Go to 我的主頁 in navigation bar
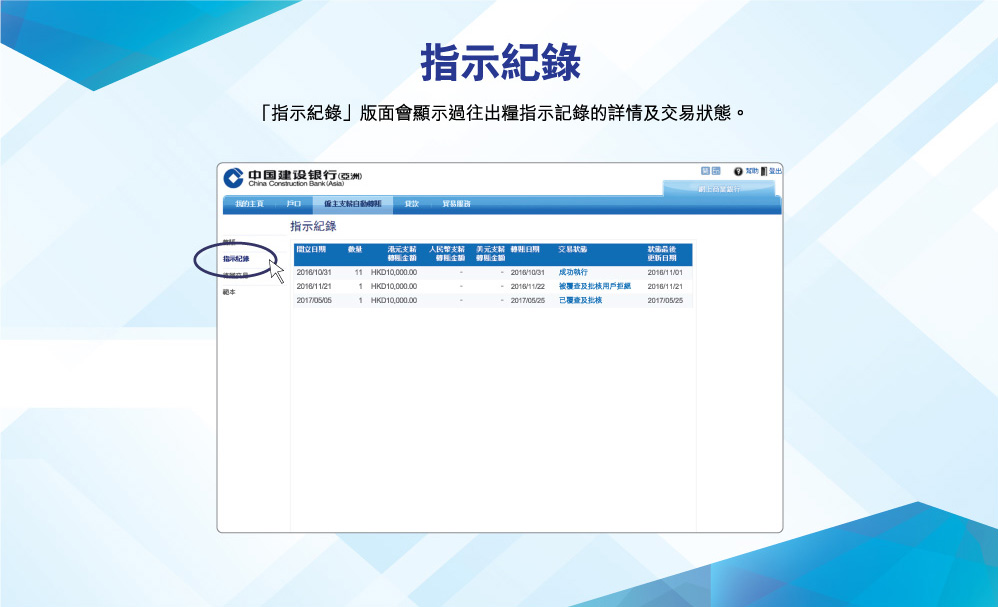Screen dimensions: 998x607 coord(249,204)
